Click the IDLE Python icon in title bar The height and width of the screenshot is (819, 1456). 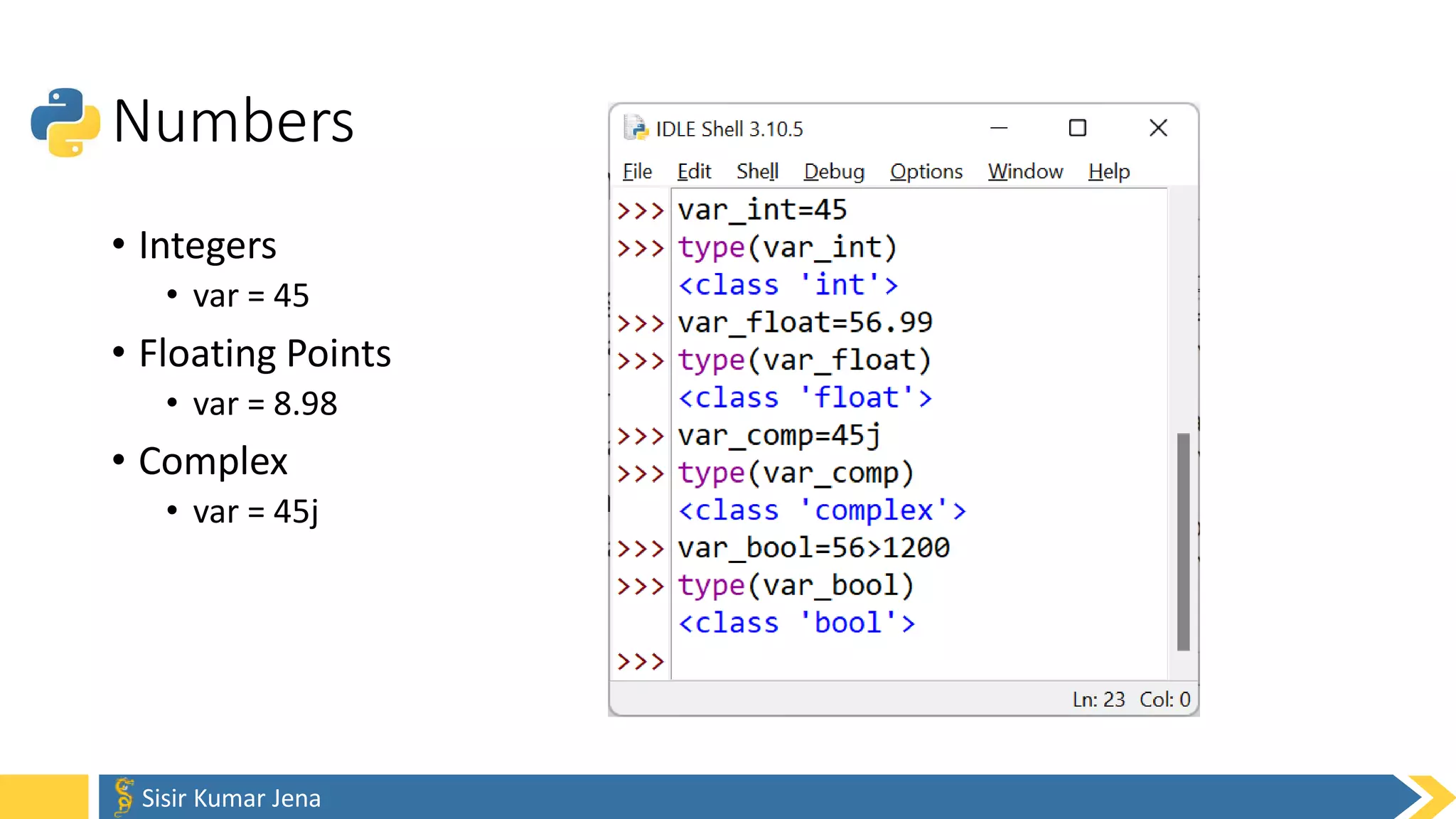[x=636, y=128]
